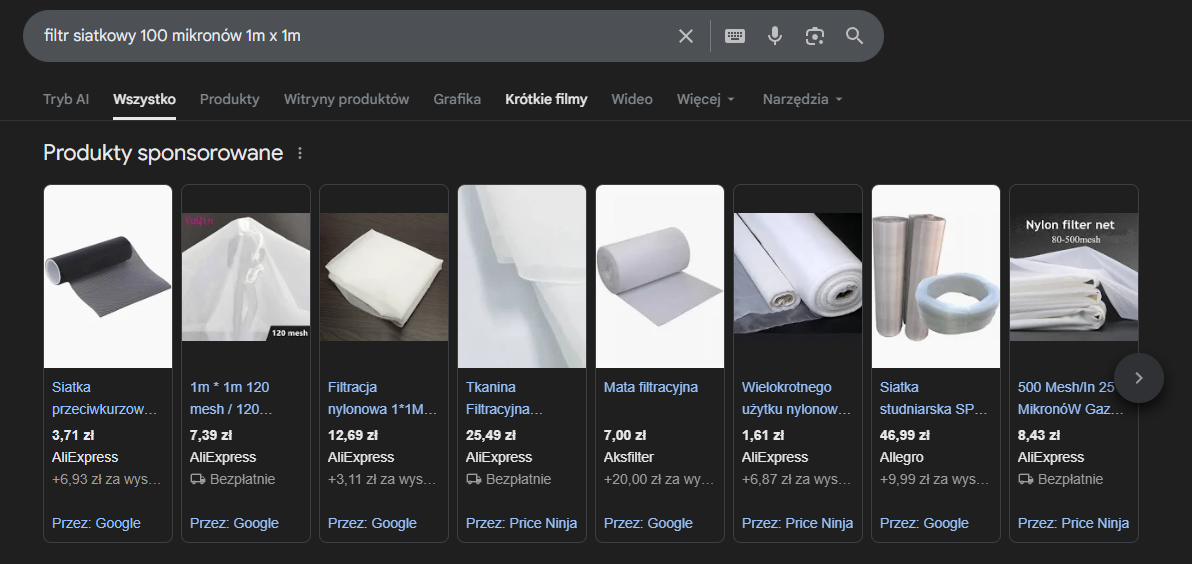Open three-dot menu beside Produkty sponsorowane
This screenshot has height=564, width=1192.
[x=300, y=154]
